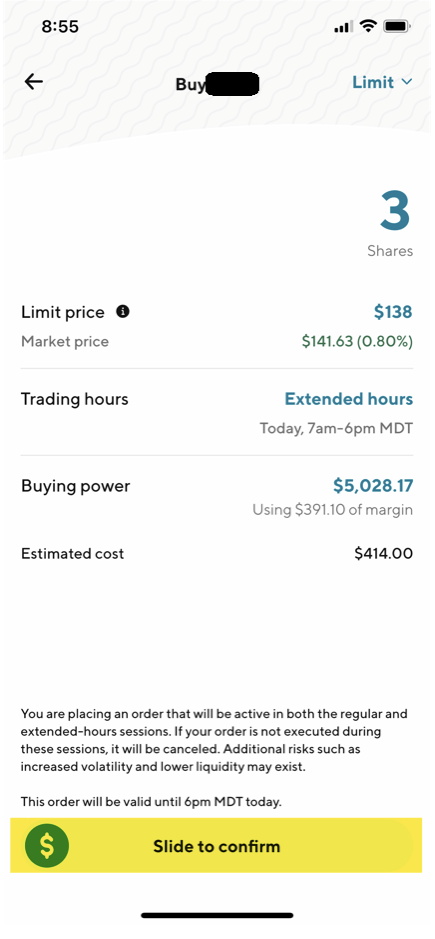Tap the Using $391.10 of margin note
Image resolution: width=435 pixels, height=939 pixels.
point(333,510)
